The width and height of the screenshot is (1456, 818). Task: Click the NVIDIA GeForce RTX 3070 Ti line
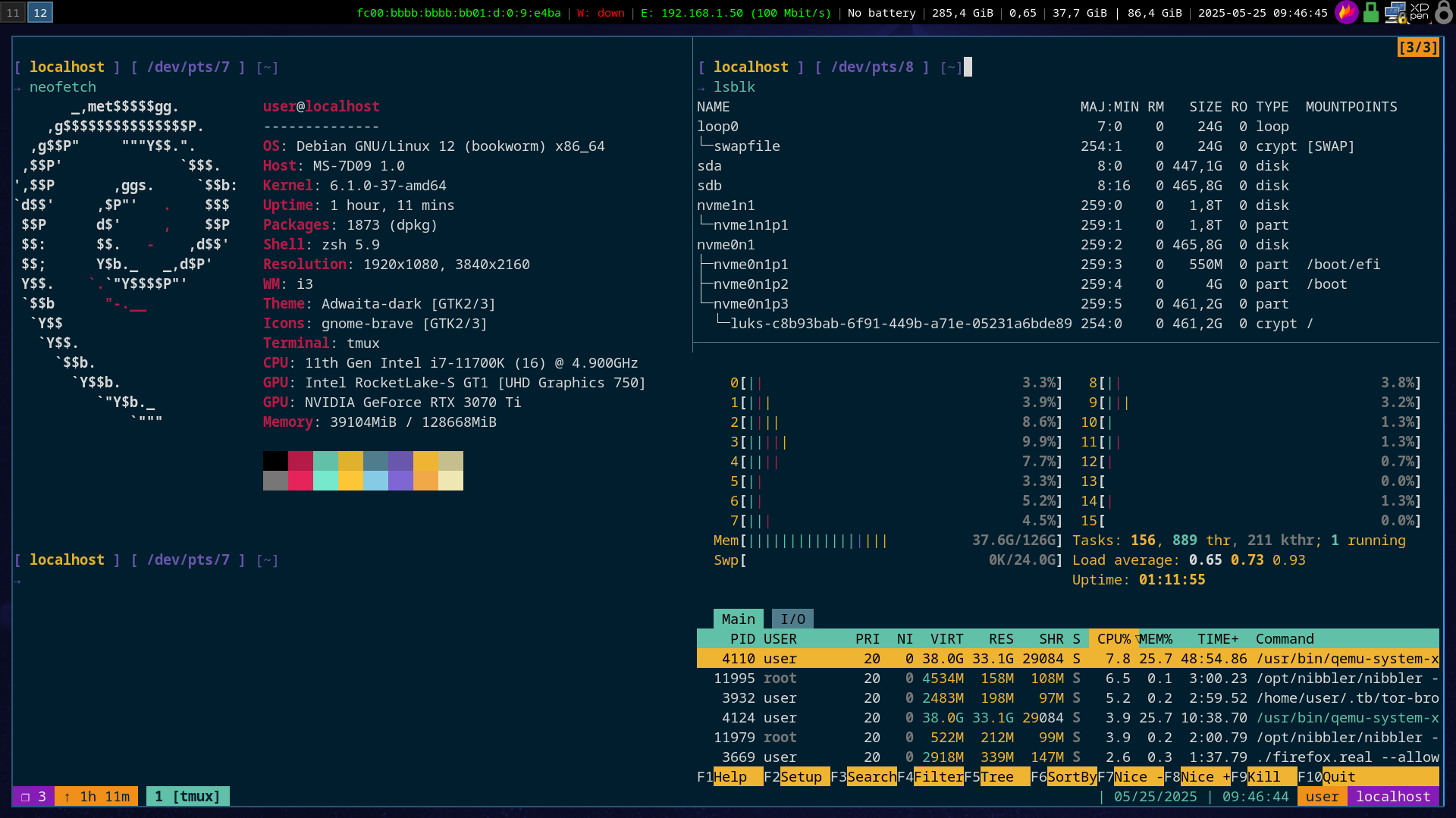coord(392,402)
